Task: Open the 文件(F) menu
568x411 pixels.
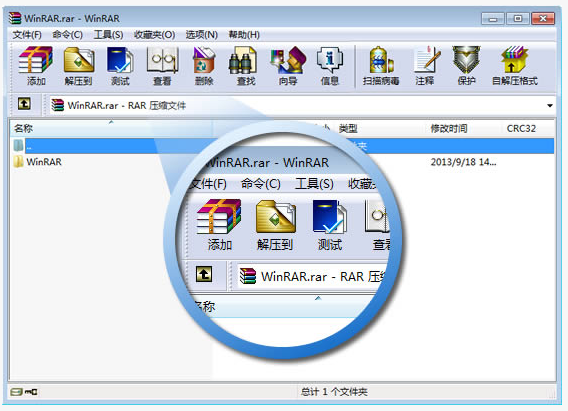Action: point(27,35)
